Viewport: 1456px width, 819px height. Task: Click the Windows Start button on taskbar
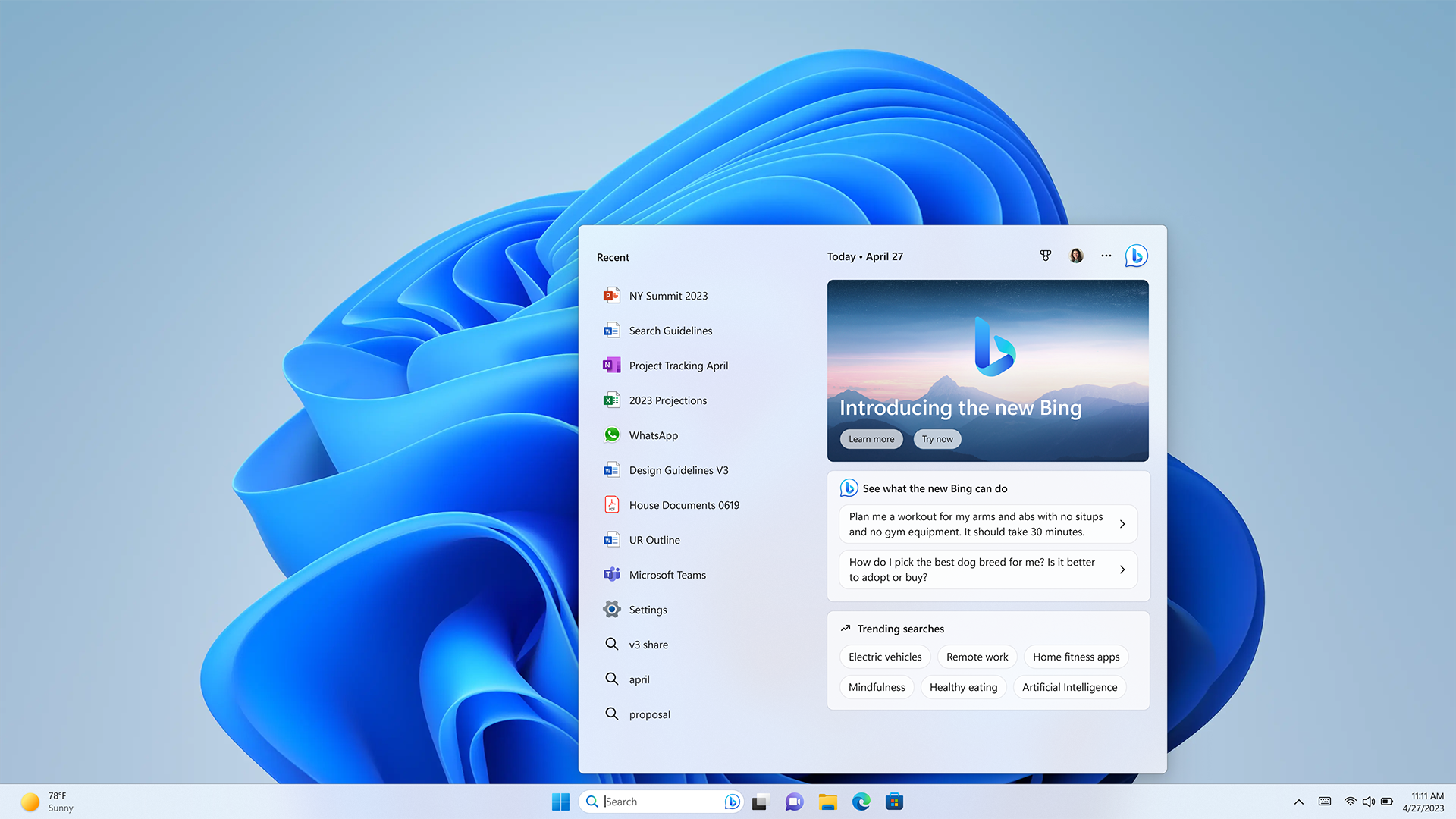pyautogui.click(x=559, y=801)
